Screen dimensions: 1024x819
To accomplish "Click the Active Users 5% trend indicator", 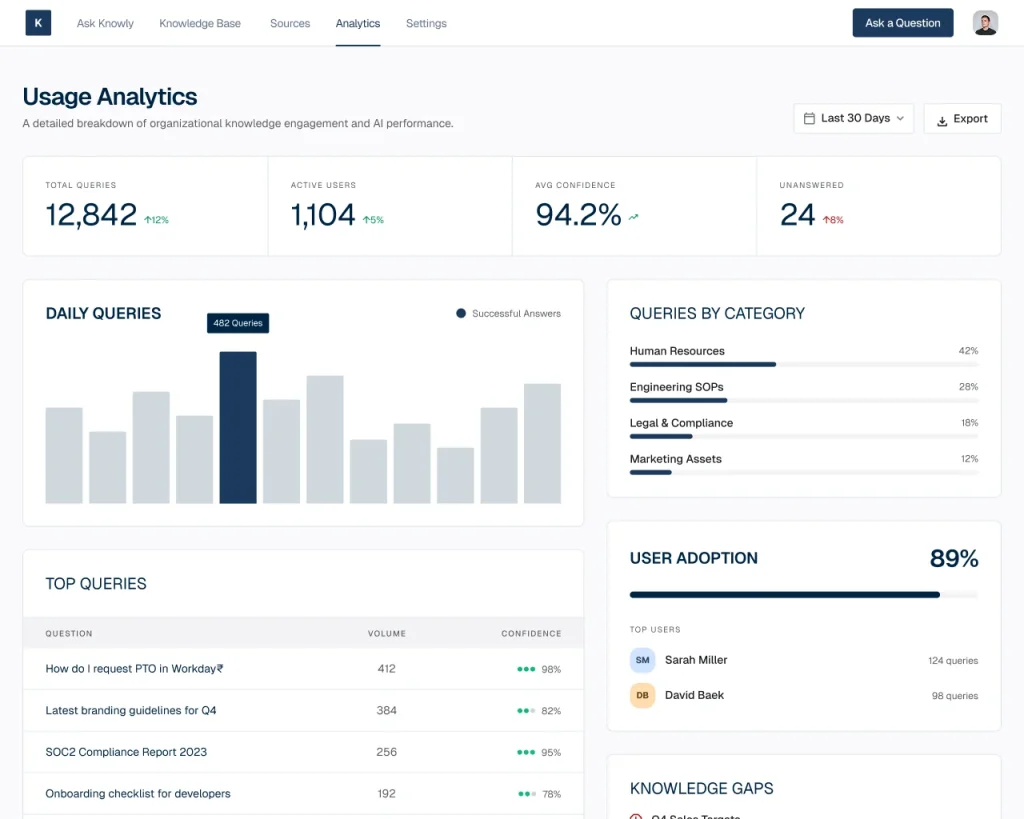I will click(x=373, y=220).
